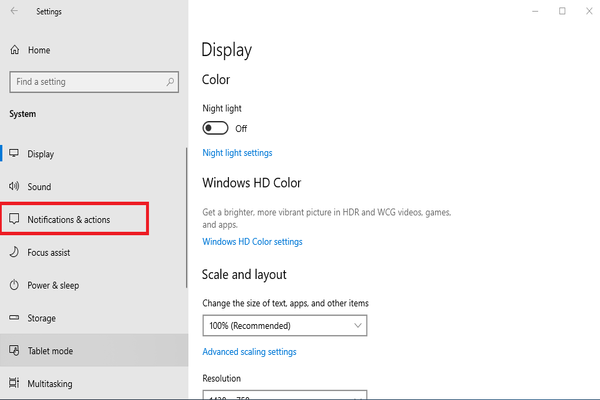Viewport: 600px width, 400px height.
Task: Minimize the Settings window
Action: tap(535, 11)
